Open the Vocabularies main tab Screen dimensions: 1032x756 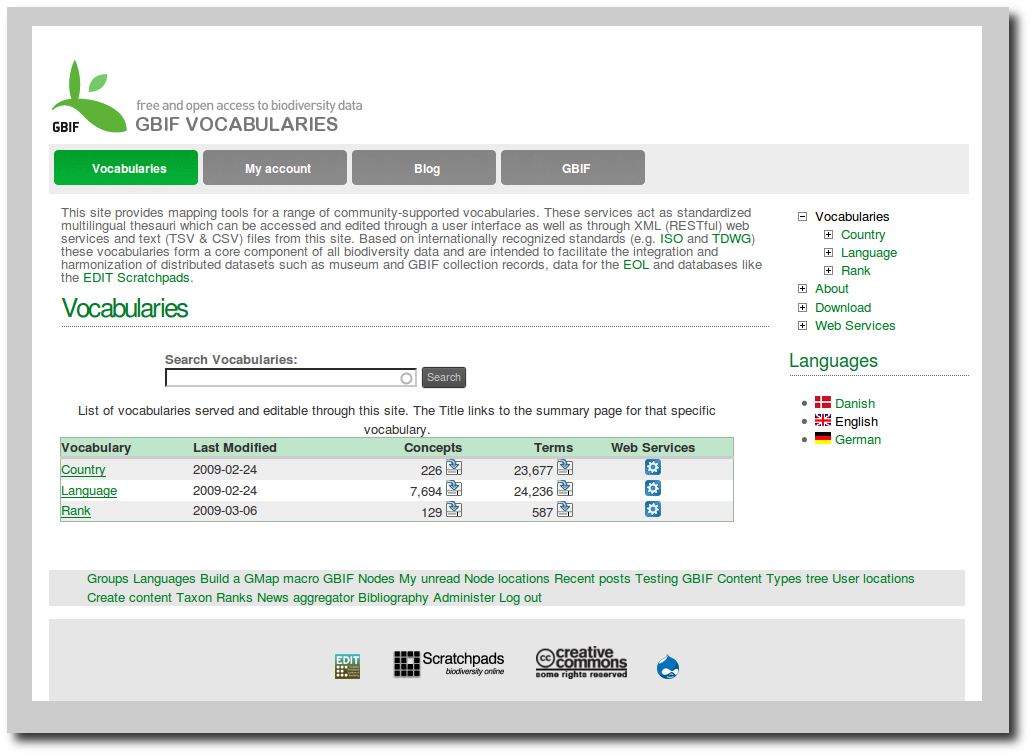pos(126,168)
